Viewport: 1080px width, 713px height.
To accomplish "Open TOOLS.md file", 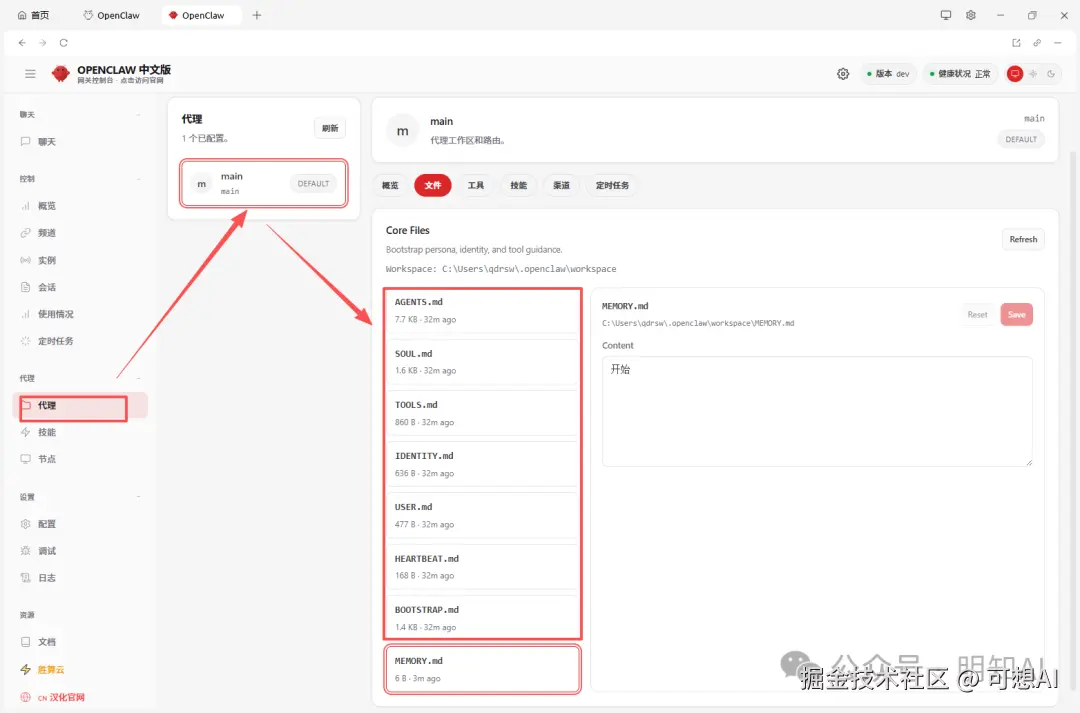I will tap(483, 413).
